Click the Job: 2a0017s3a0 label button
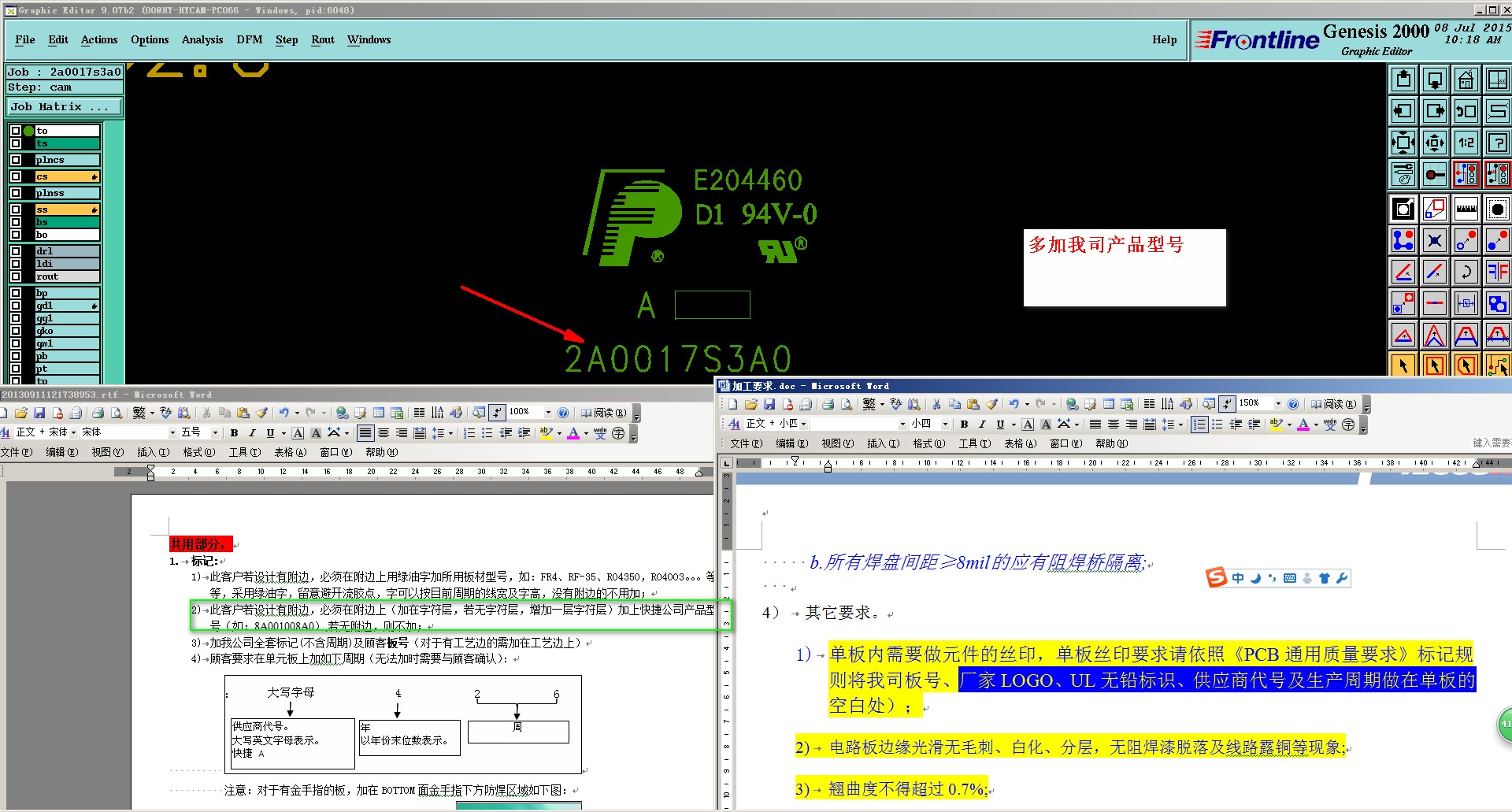Screen dimensions: 1512x812 coord(65,72)
